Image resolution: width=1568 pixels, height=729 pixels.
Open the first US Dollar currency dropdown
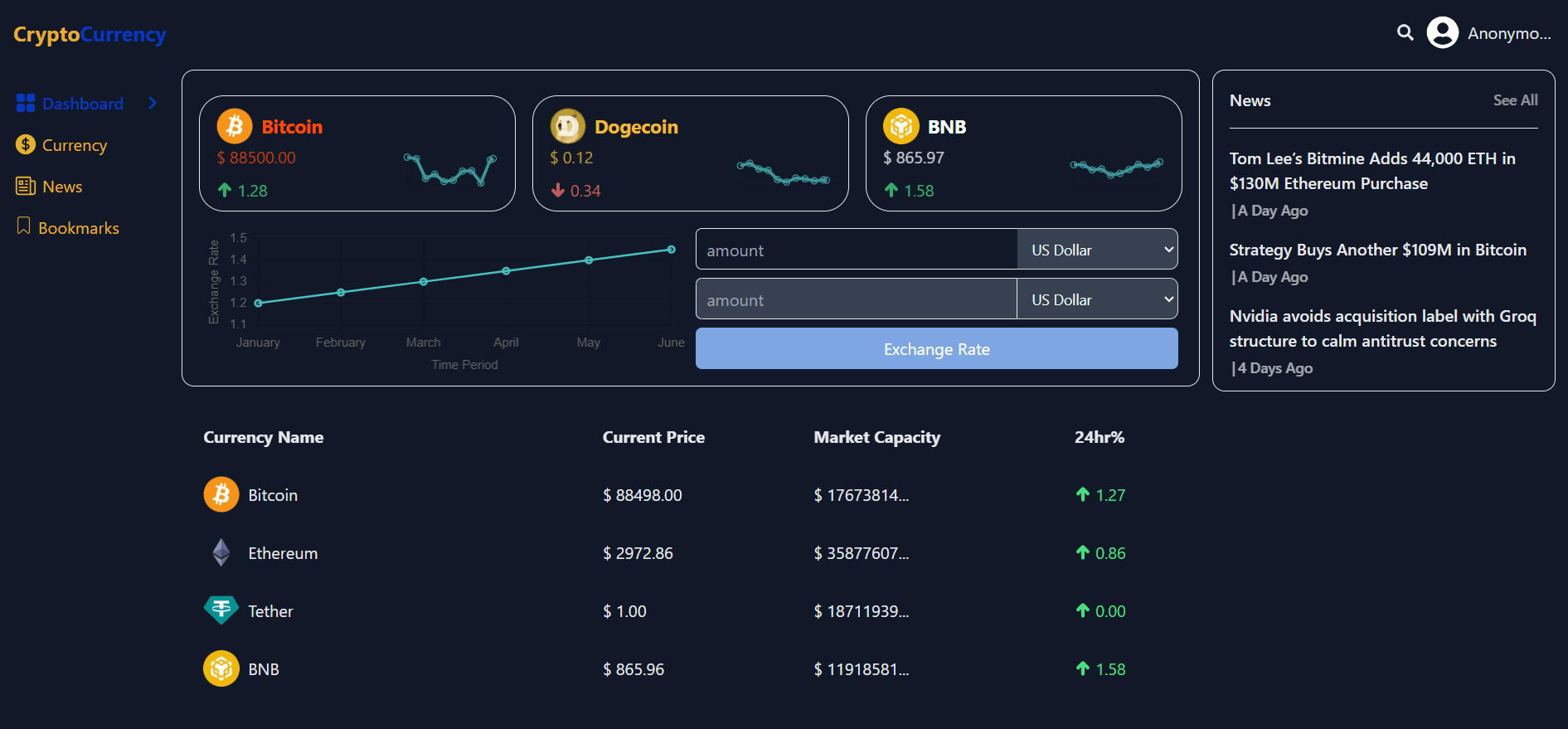click(1097, 249)
